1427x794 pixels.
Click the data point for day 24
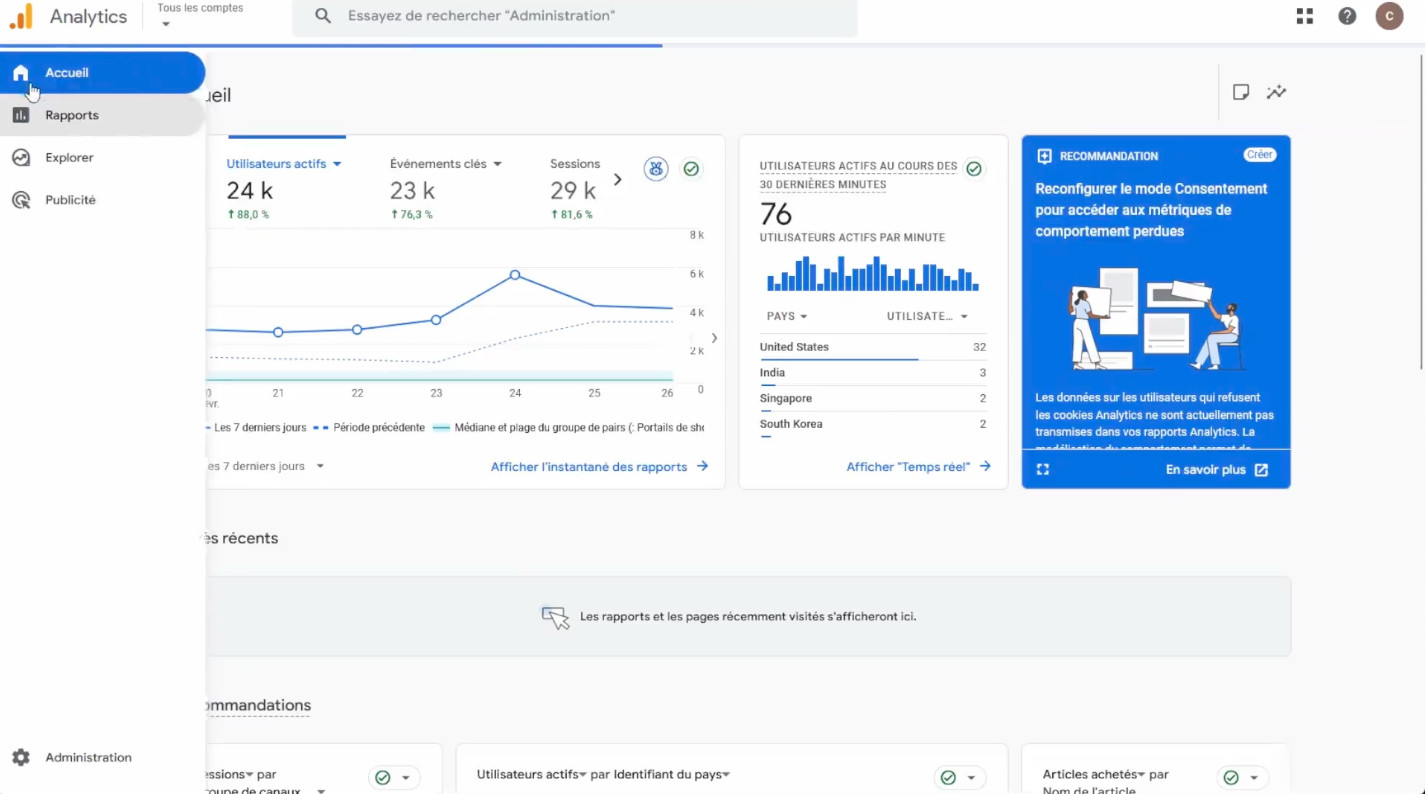[x=515, y=274]
